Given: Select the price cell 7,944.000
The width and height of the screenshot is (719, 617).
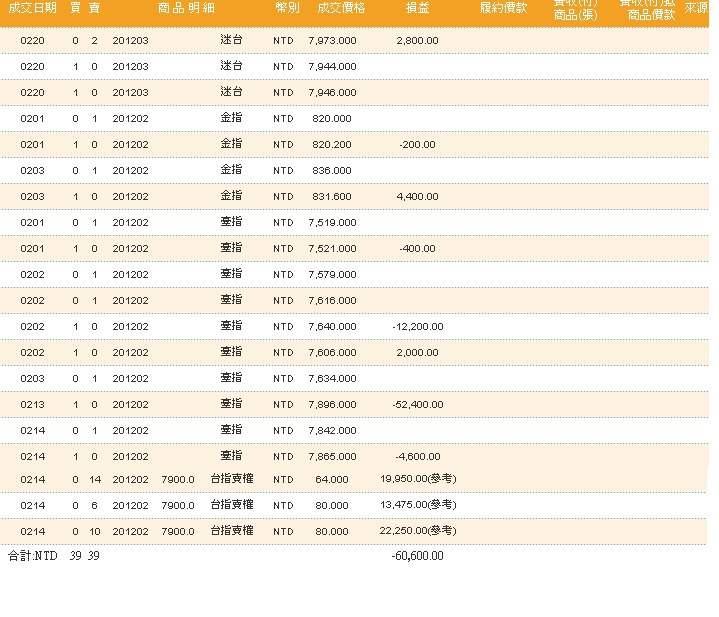Looking at the screenshot, I should [332, 66].
